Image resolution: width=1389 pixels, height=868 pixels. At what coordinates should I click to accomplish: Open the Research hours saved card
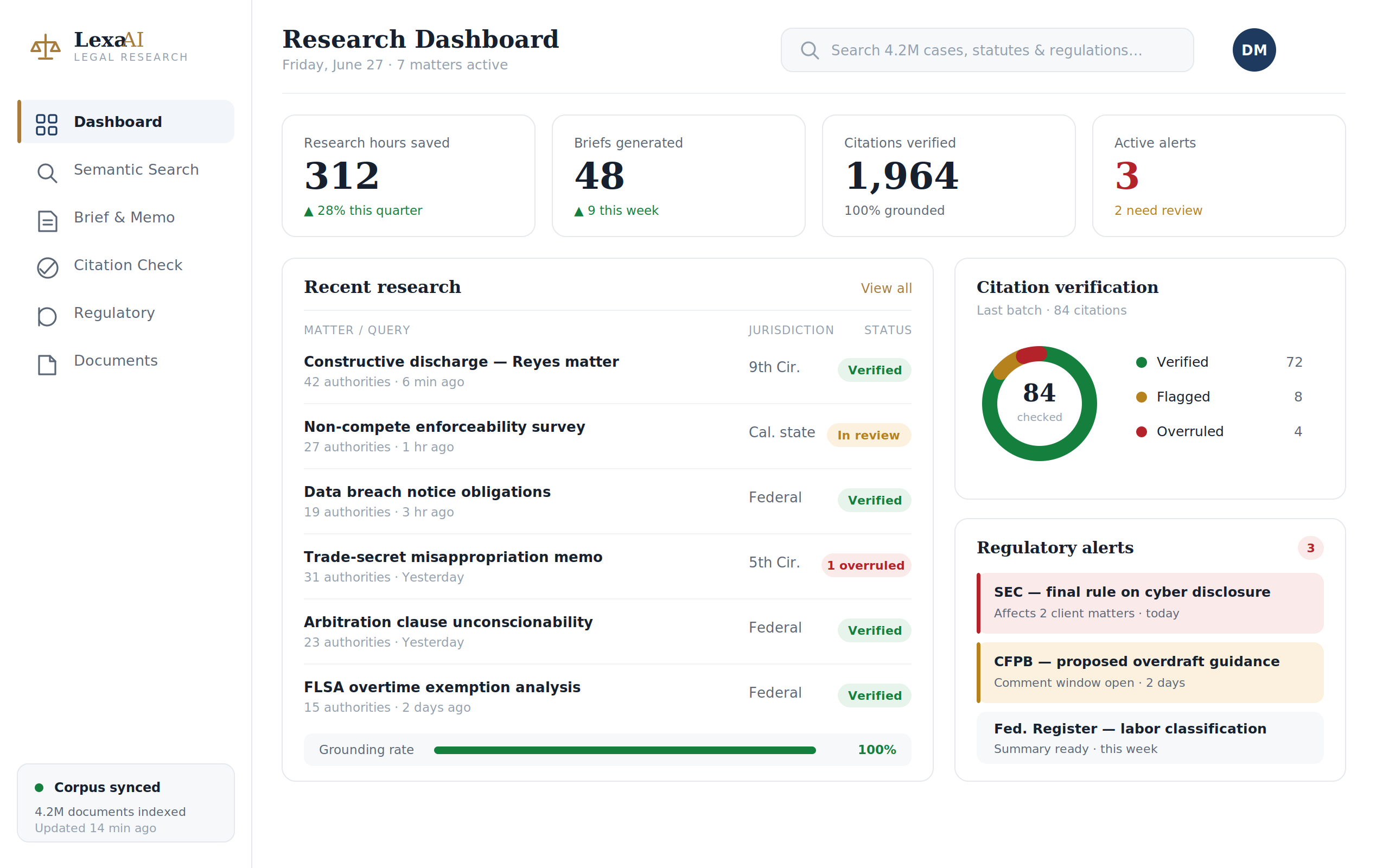(x=408, y=176)
